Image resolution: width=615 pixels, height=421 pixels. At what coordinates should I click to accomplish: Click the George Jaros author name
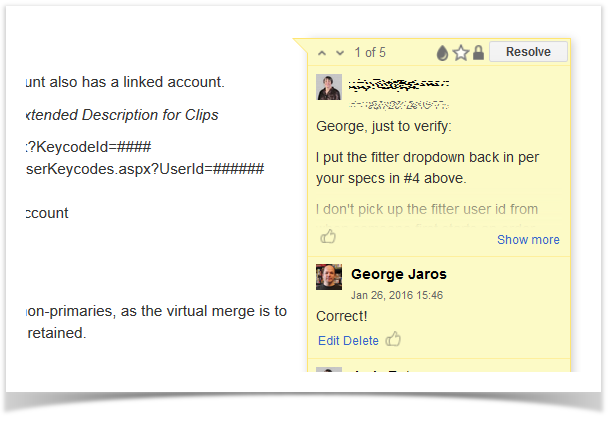(x=398, y=274)
